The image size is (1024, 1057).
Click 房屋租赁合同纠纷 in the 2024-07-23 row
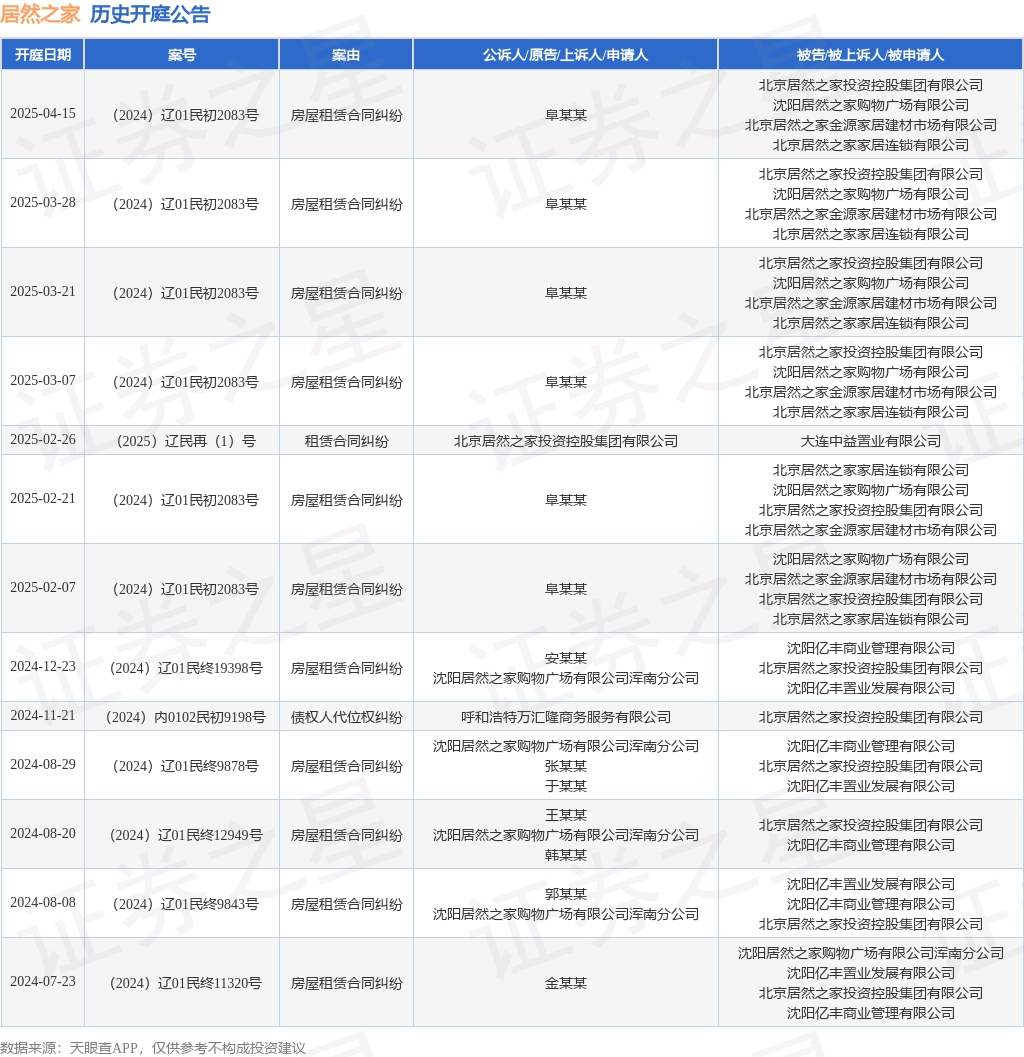(x=347, y=983)
